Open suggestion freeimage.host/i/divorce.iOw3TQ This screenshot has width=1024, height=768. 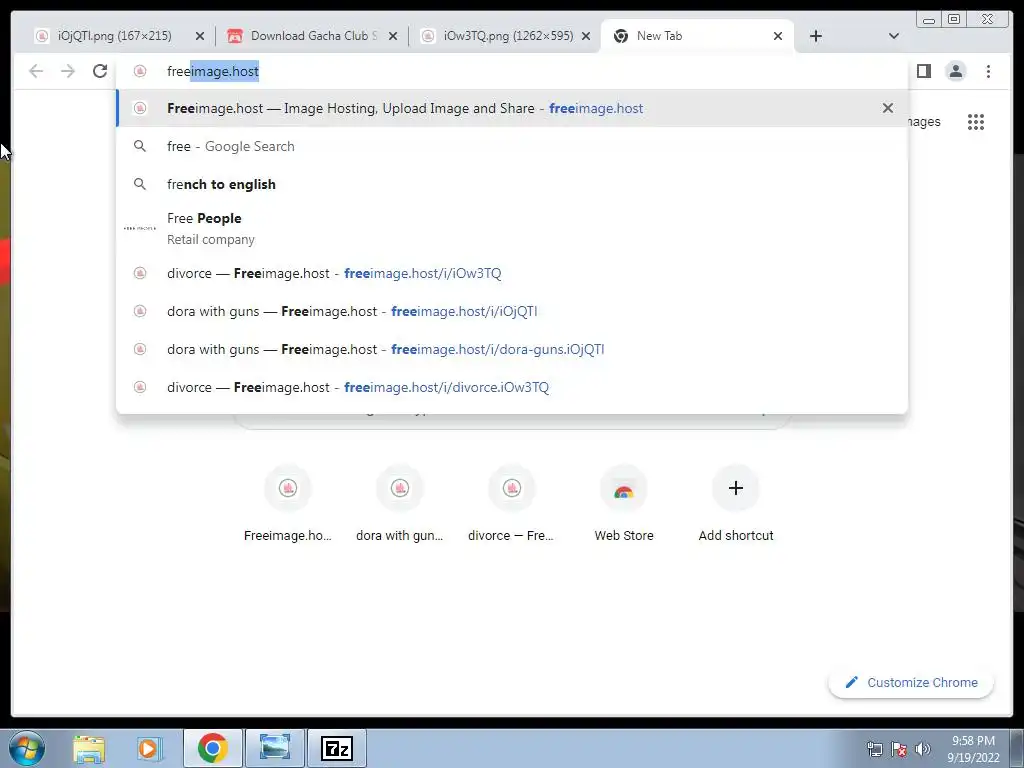point(512,387)
